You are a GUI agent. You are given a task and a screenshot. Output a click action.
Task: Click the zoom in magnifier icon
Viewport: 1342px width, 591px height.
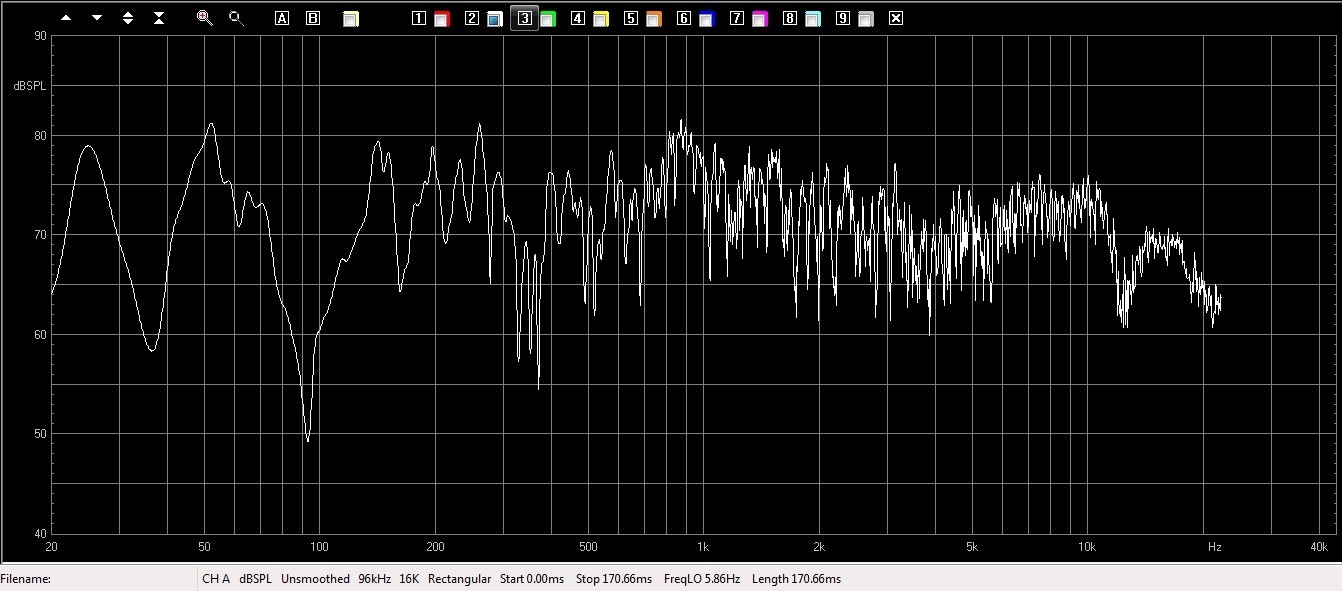[205, 18]
